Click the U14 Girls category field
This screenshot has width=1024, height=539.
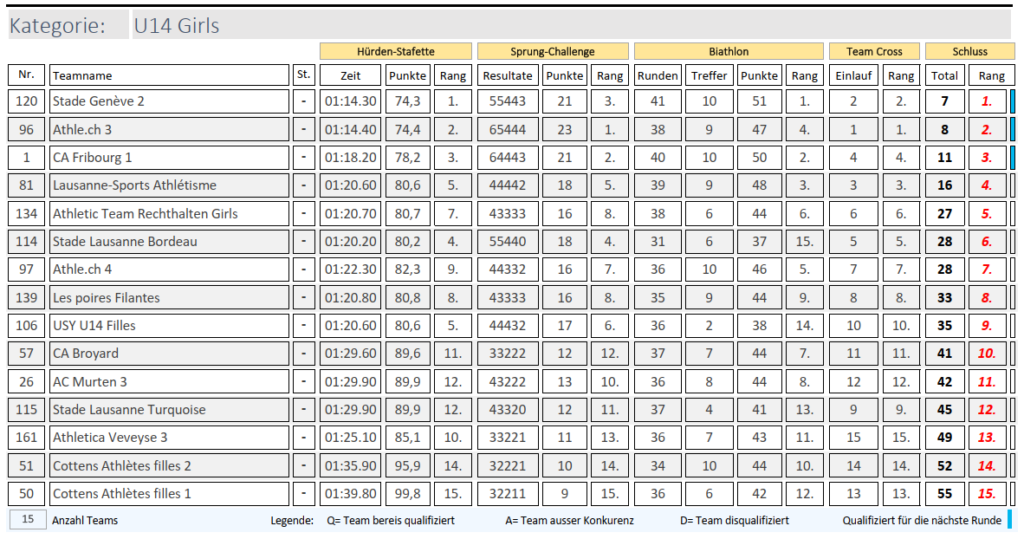[570, 25]
